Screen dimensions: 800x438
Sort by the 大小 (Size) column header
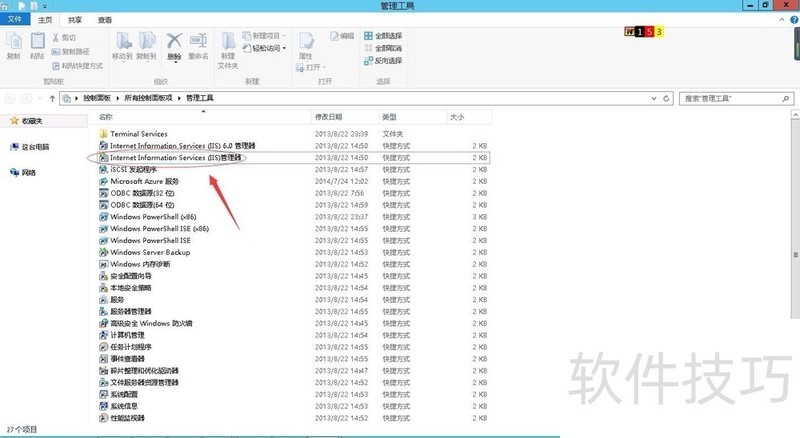point(469,117)
